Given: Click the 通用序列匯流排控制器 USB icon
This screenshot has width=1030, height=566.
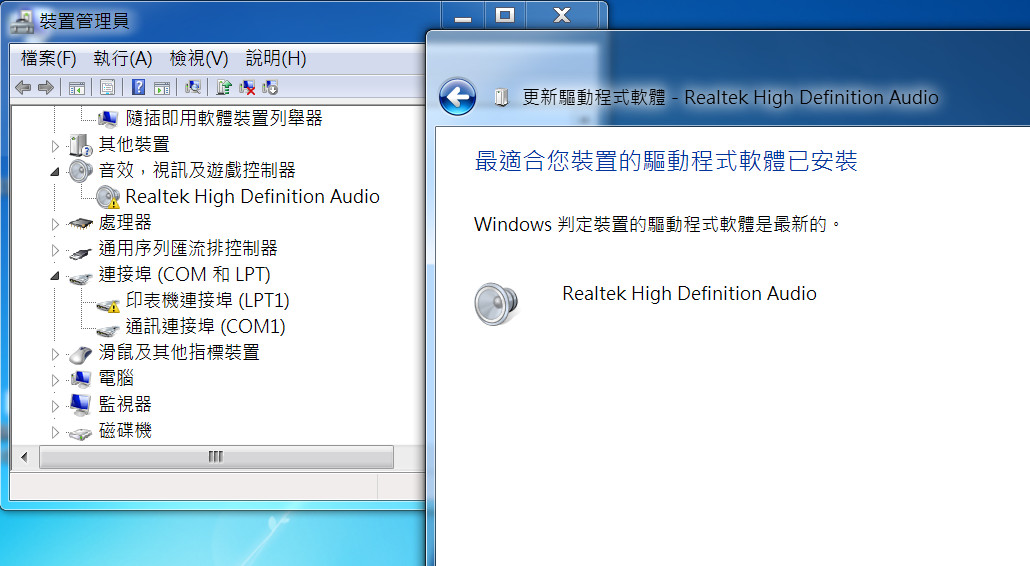Looking at the screenshot, I should [x=80, y=252].
